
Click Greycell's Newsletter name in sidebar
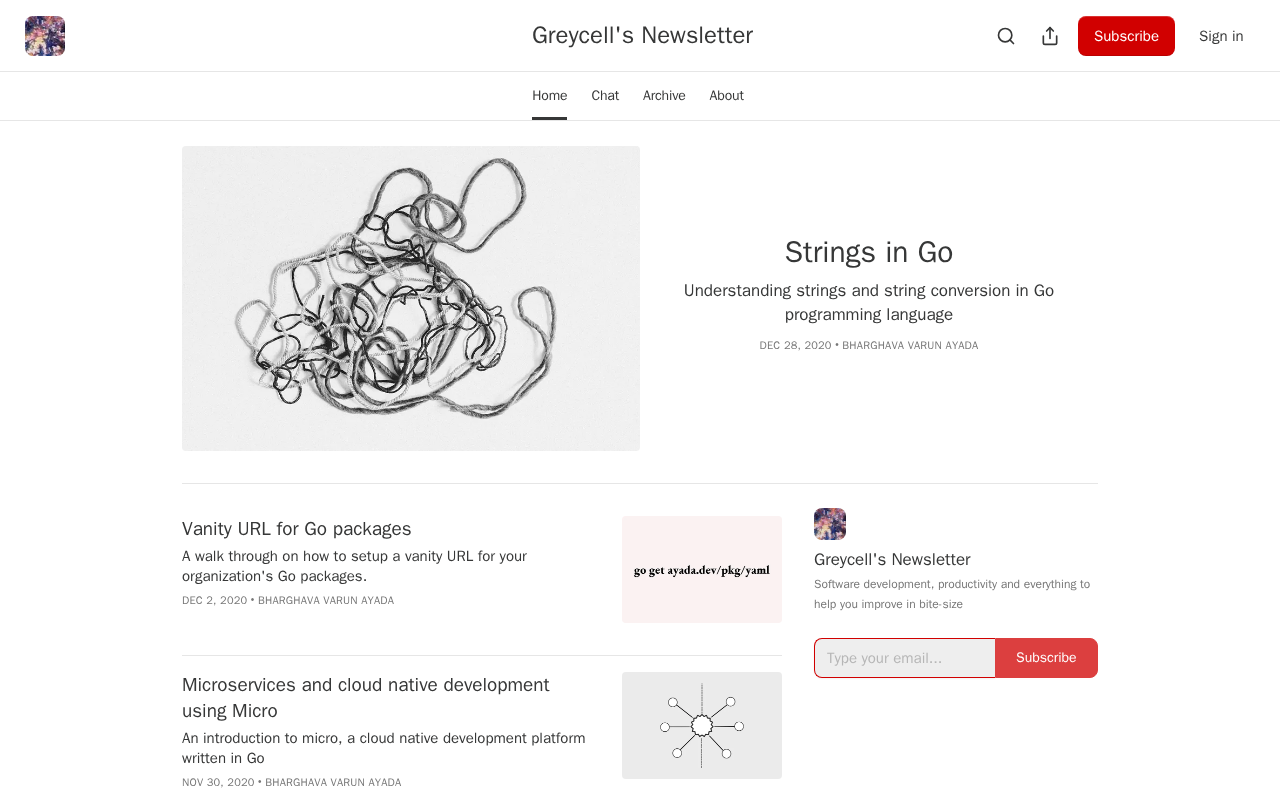(892, 560)
